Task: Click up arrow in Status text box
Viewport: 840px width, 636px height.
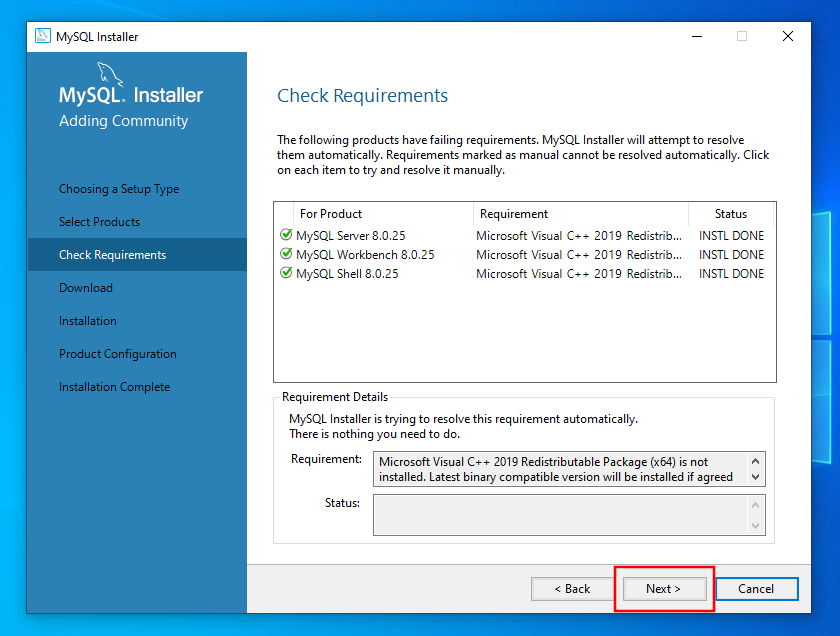Action: [755, 505]
